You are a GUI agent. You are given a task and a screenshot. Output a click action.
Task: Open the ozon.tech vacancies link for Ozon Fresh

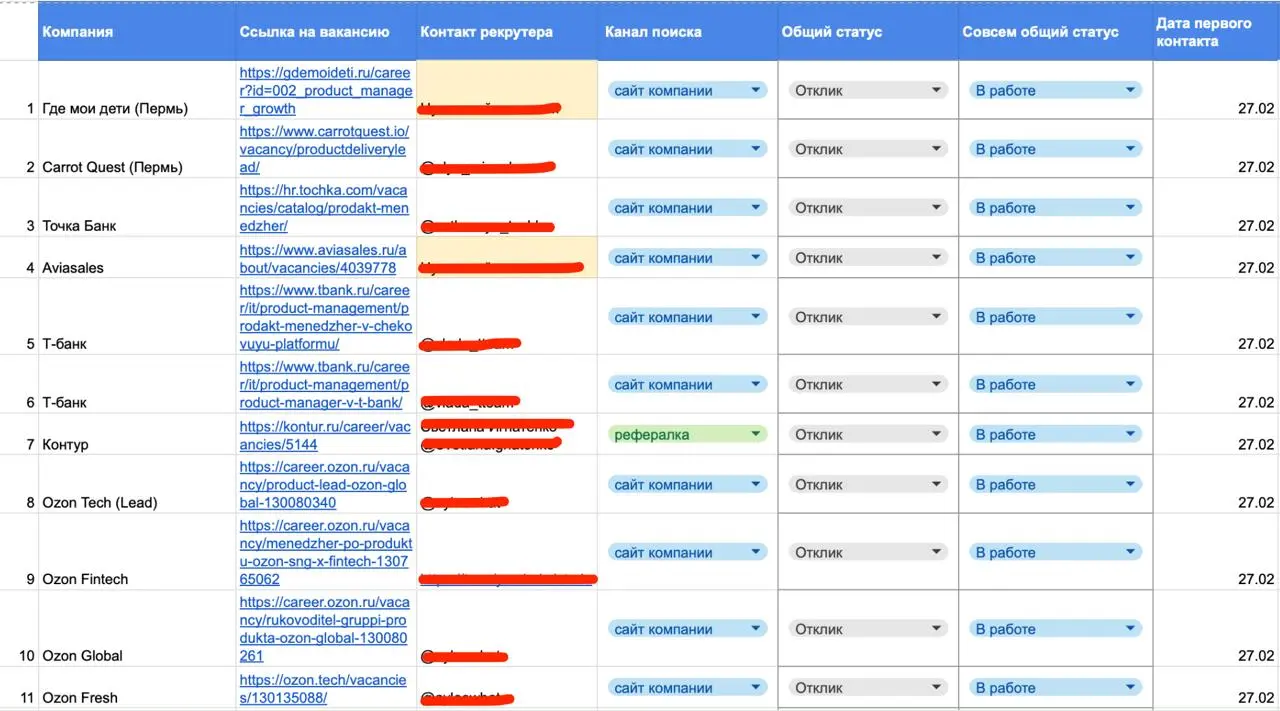coord(323,689)
